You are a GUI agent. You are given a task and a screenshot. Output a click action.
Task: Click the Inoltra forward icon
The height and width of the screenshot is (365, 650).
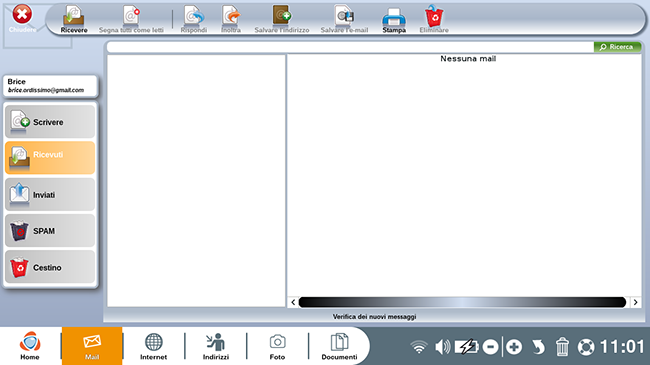click(x=231, y=19)
